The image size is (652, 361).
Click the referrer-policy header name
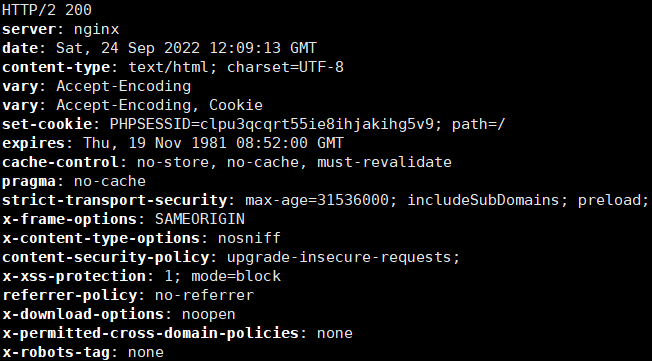(x=69, y=296)
